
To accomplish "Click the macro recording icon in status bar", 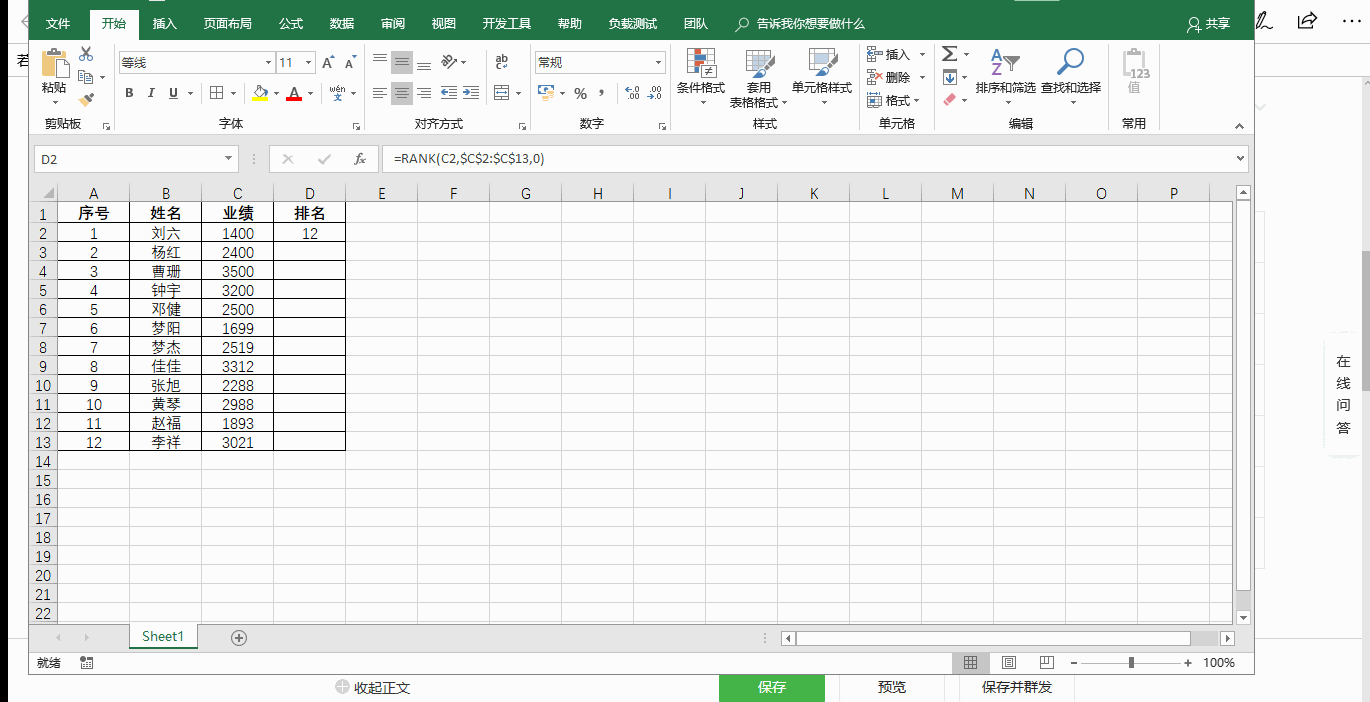I will click(87, 663).
